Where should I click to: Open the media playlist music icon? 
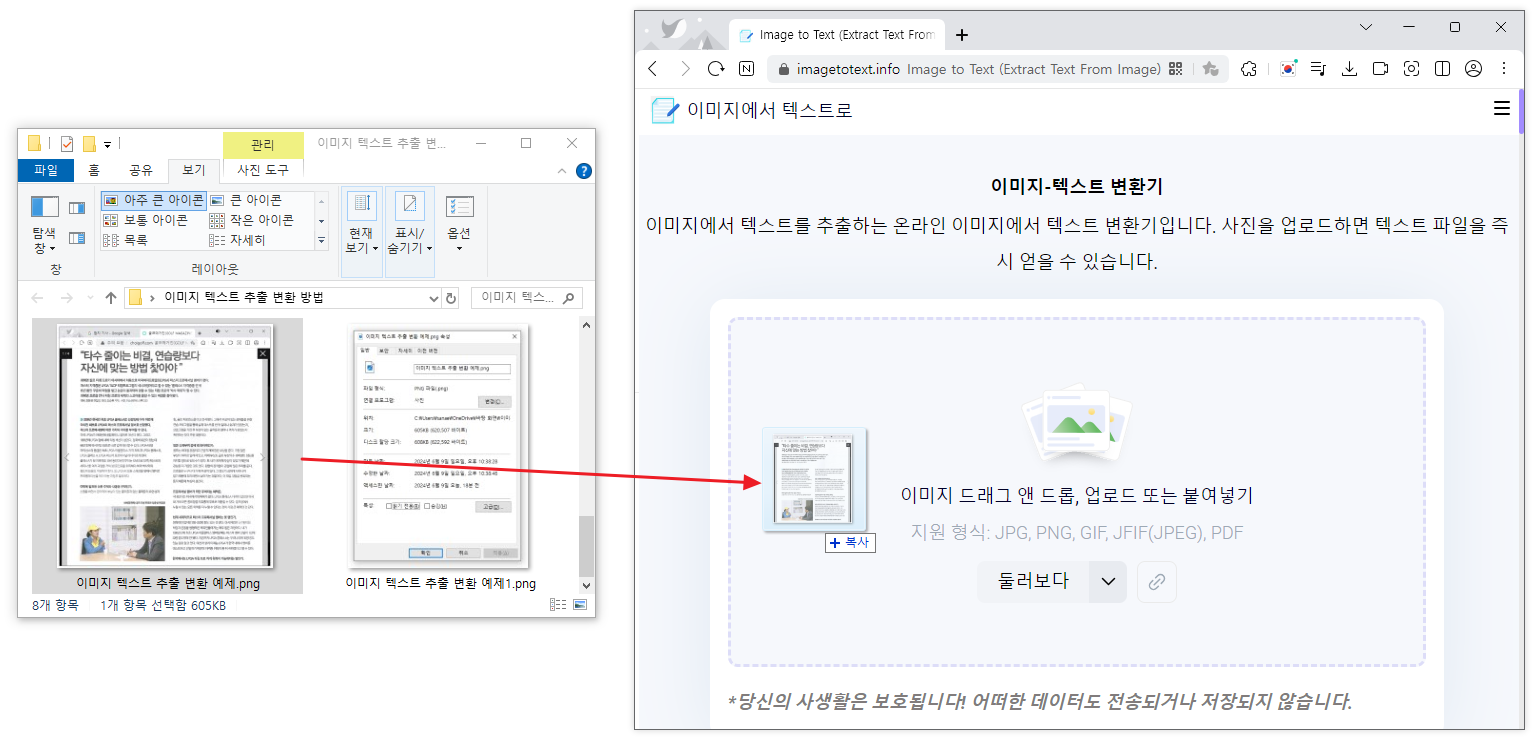pyautogui.click(x=1317, y=69)
